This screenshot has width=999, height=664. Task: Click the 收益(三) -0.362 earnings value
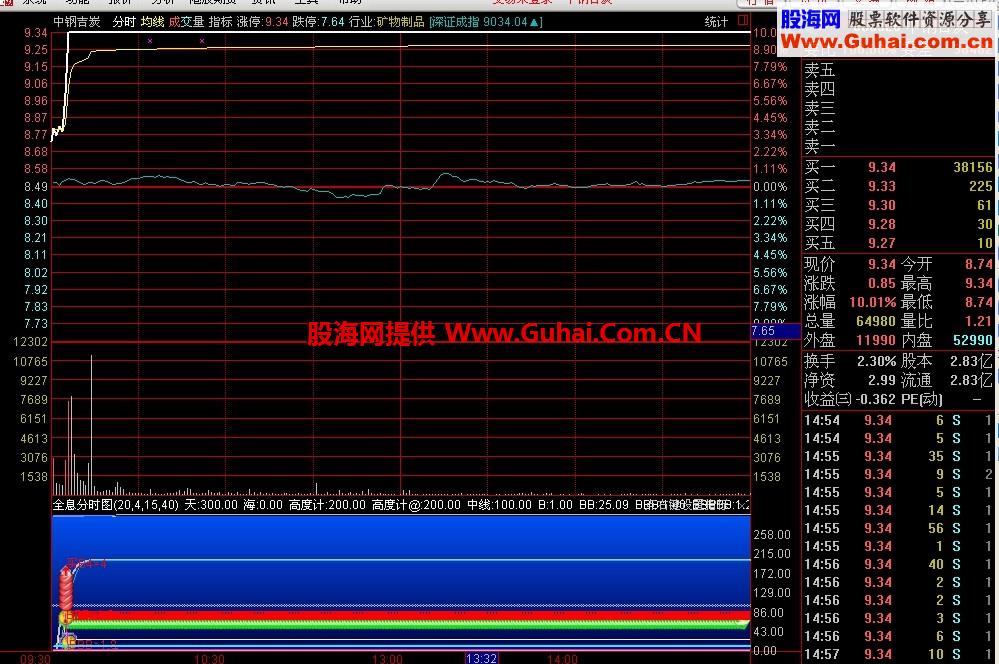875,400
